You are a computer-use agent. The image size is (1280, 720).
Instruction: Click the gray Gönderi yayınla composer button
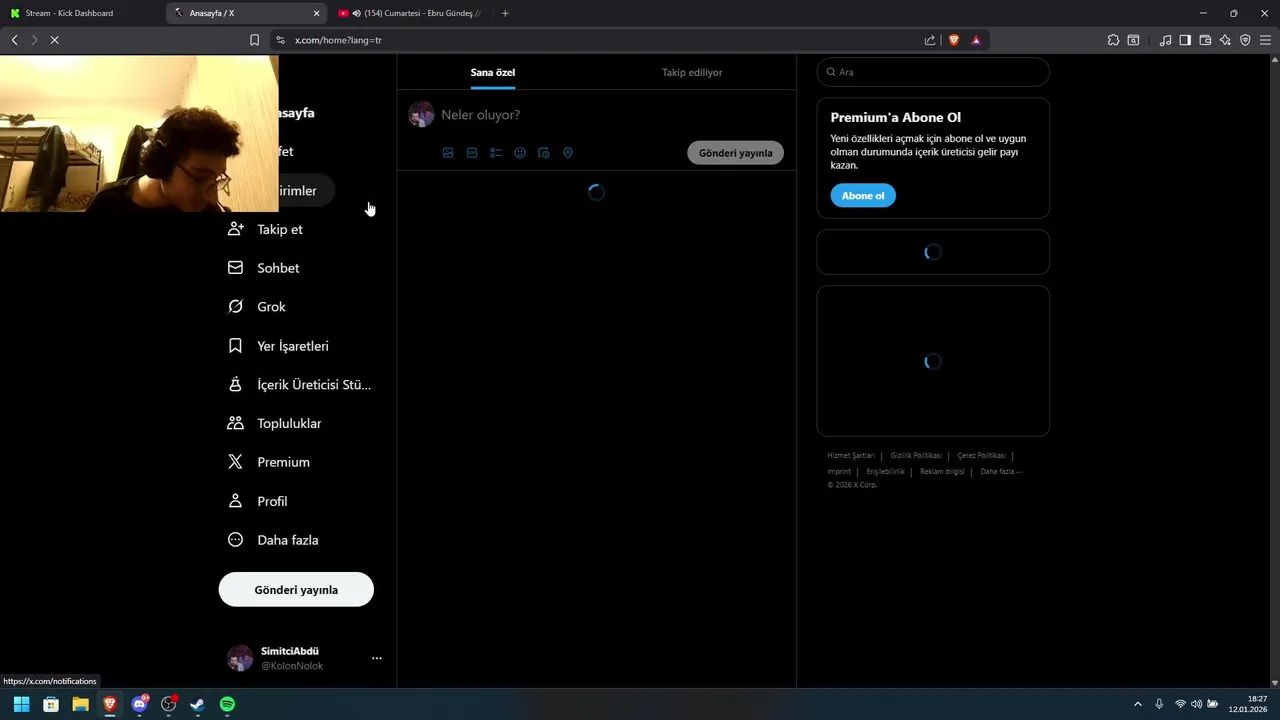[735, 153]
